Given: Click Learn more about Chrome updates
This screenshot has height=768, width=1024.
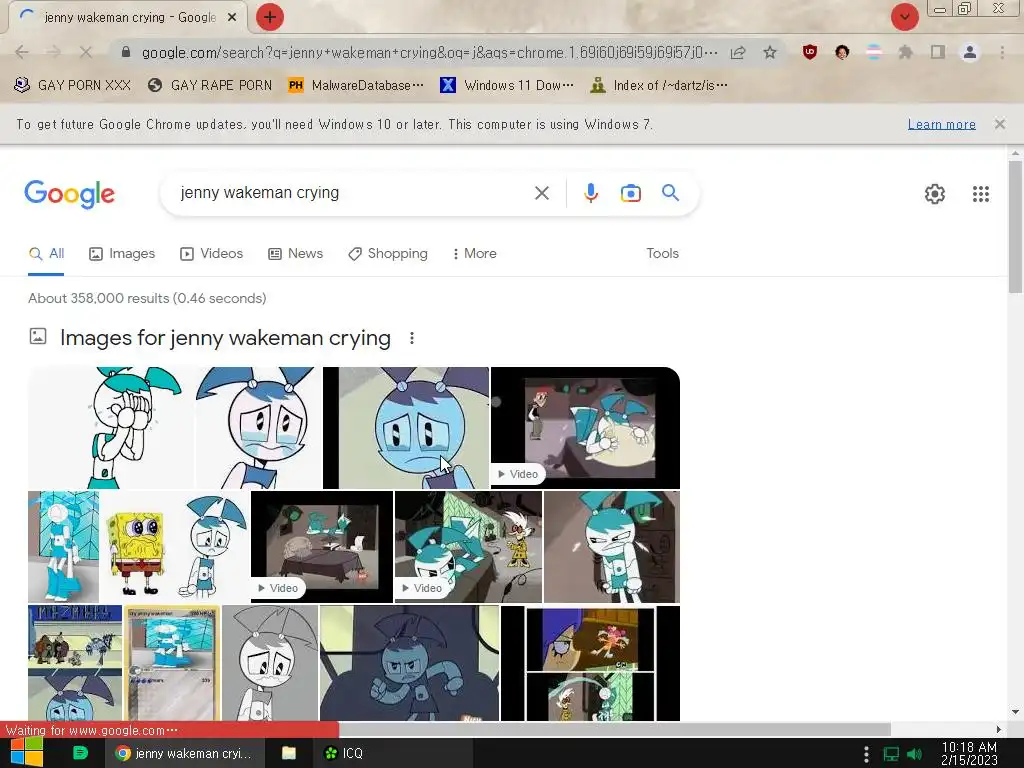Looking at the screenshot, I should point(942,124).
